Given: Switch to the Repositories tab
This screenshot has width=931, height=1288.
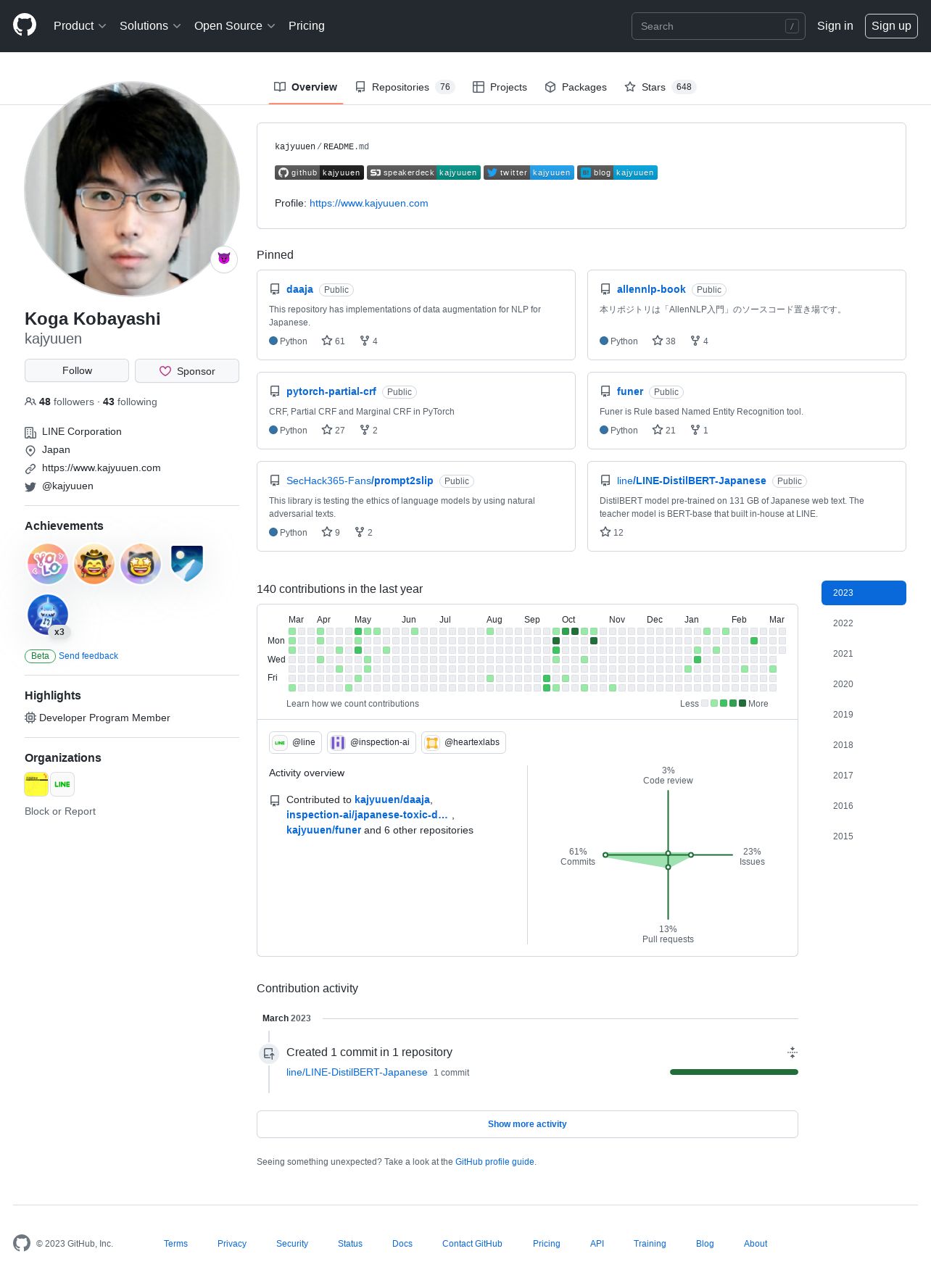Looking at the screenshot, I should pos(405,87).
